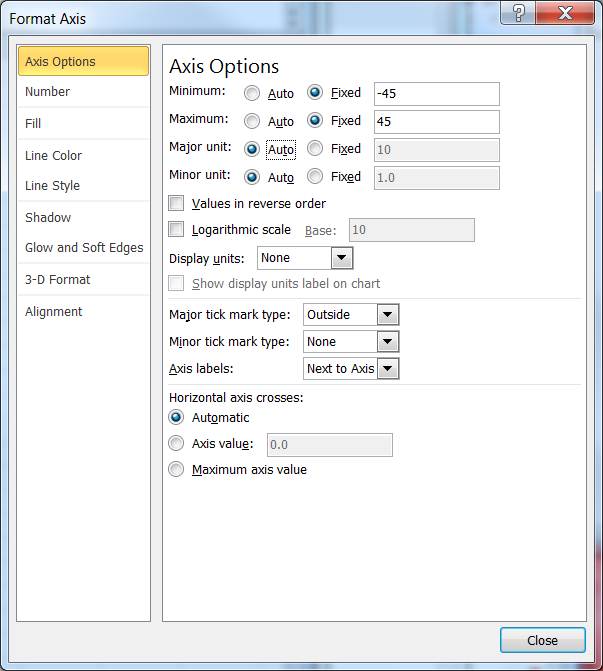This screenshot has height=671, width=603.
Task: Close dialog with the red X icon
Action: point(565,12)
